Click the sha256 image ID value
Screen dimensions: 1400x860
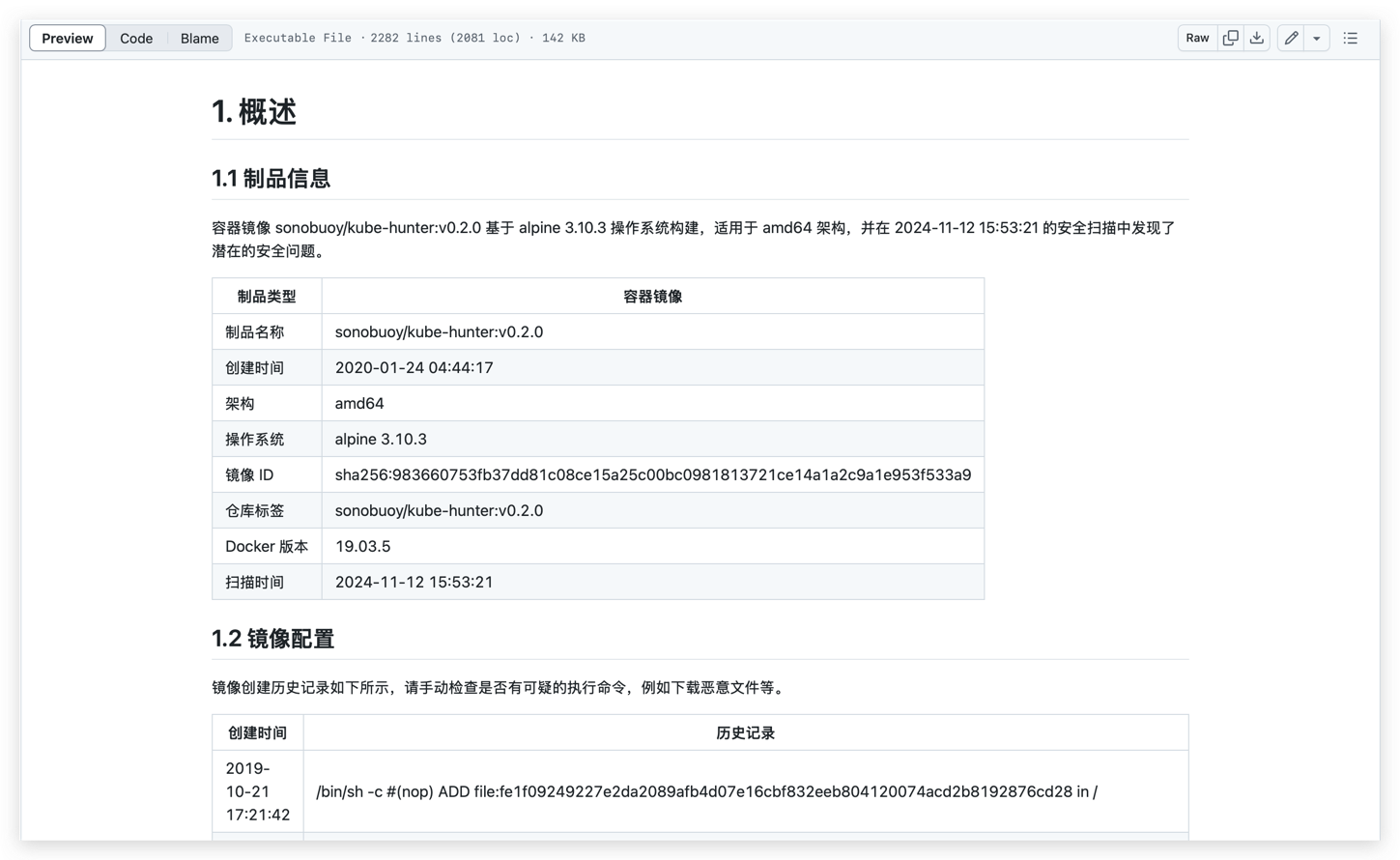click(652, 474)
